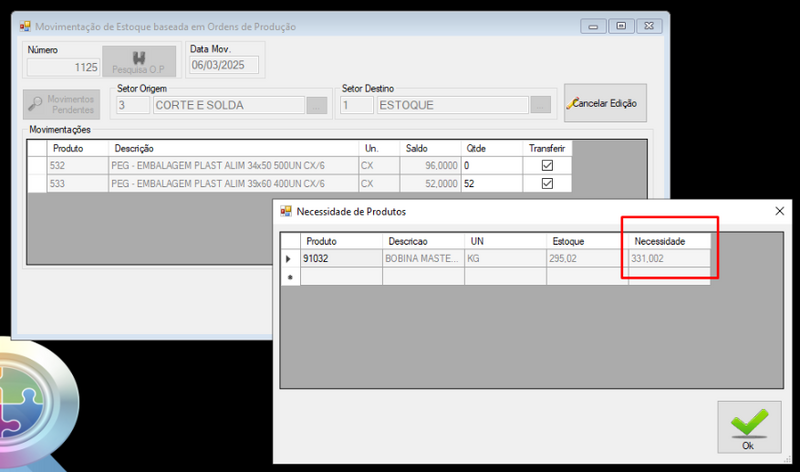
Task: Select Saldo cell 96,0000
Action: point(430,166)
